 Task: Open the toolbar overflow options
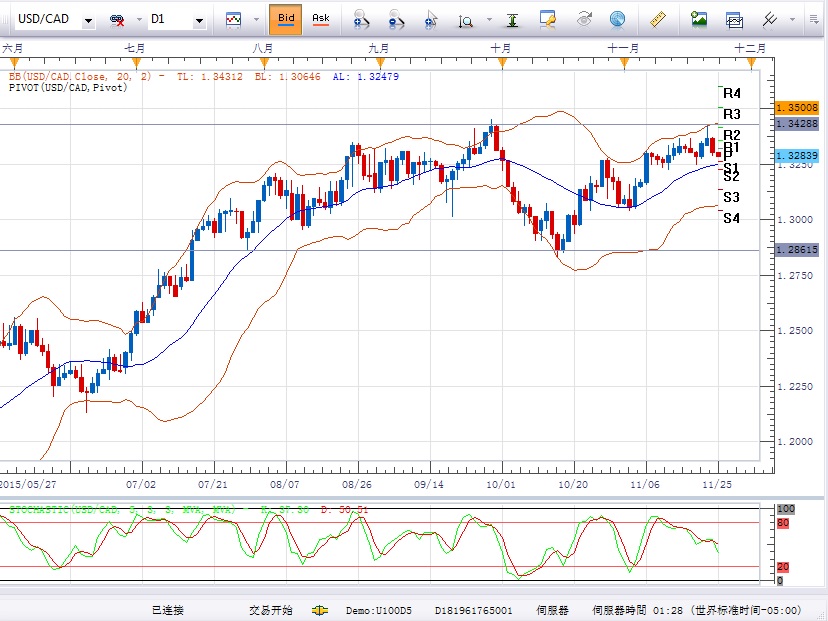click(814, 20)
